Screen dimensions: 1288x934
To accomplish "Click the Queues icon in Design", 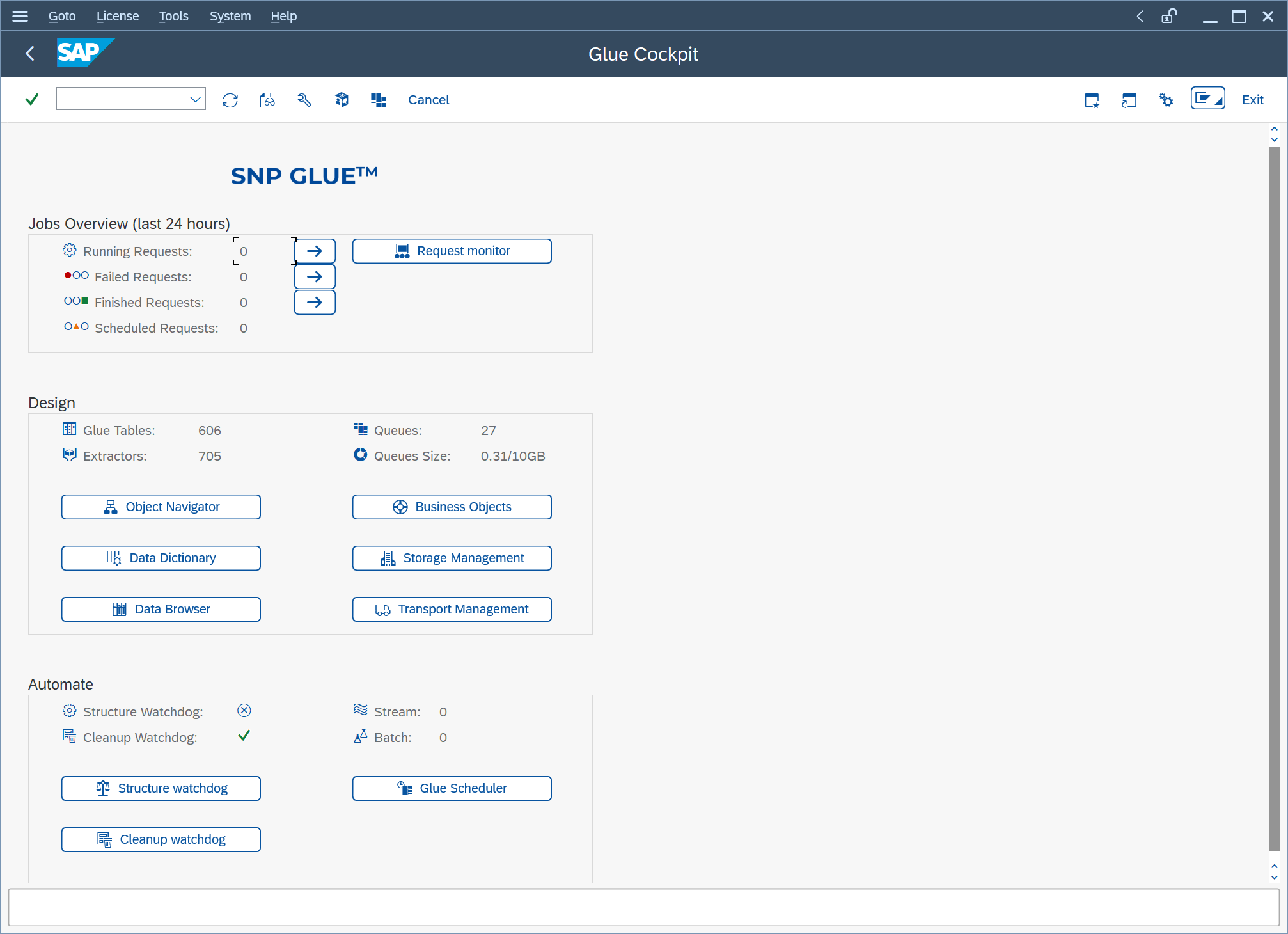I will [361, 429].
